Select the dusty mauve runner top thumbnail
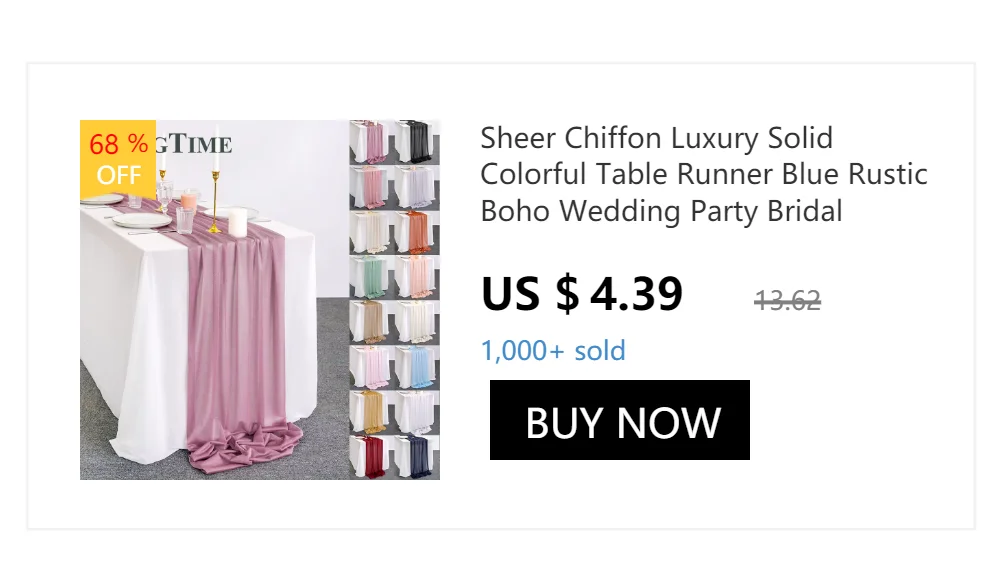This screenshot has width=1000, height=580. click(372, 142)
